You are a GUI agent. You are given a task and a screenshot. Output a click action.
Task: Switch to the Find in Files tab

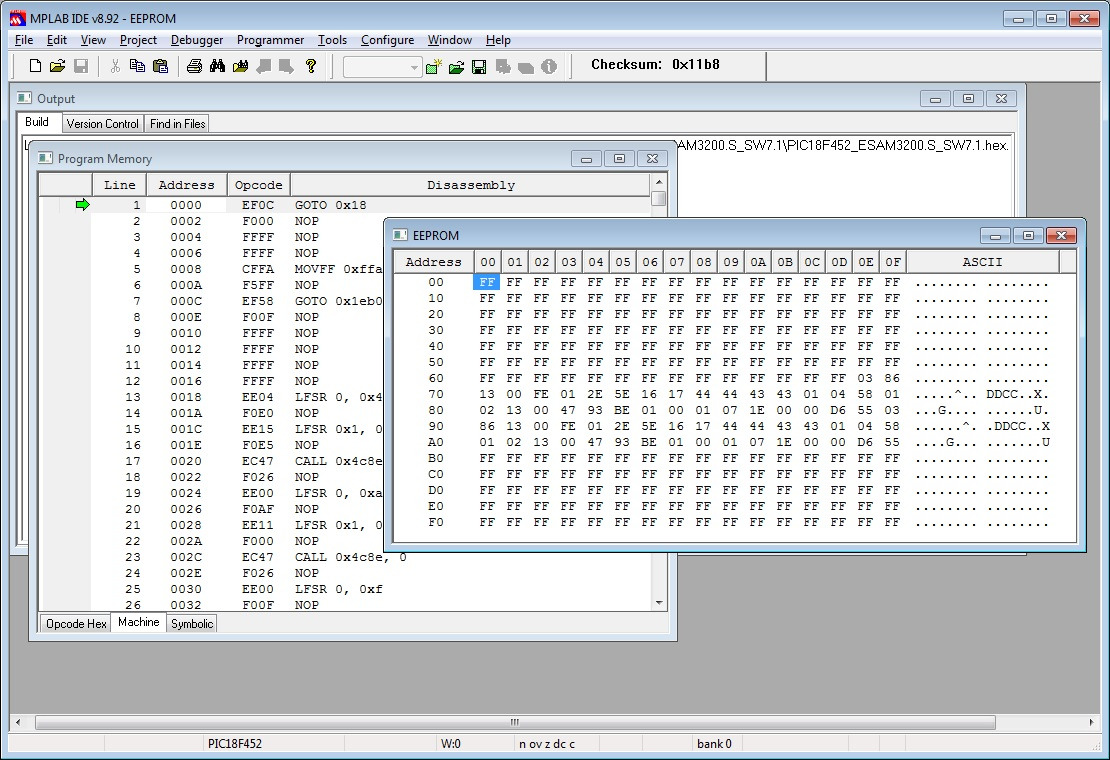[177, 124]
